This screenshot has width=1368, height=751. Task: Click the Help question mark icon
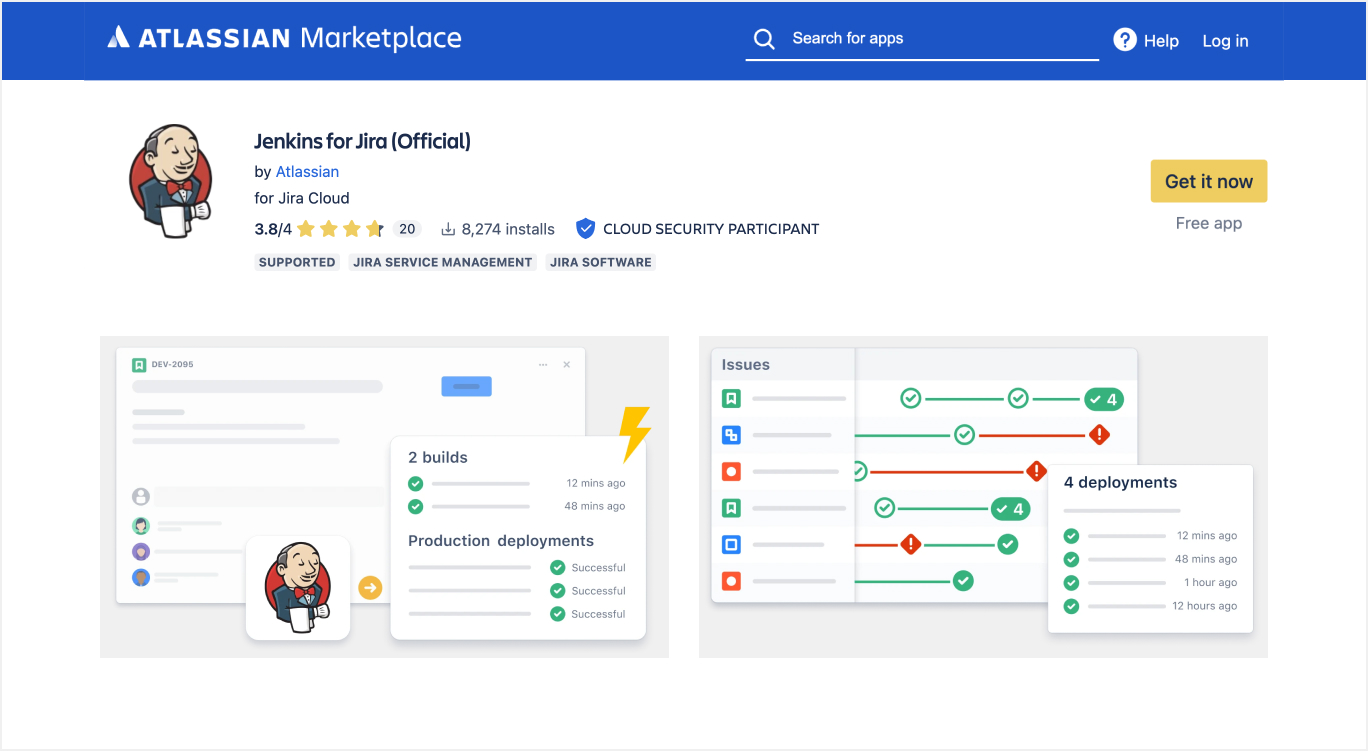(1125, 40)
